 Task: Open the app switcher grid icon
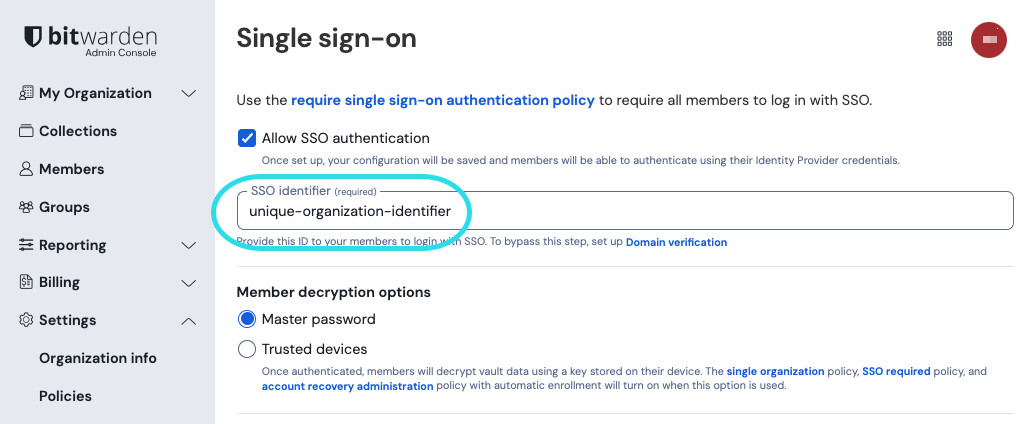click(944, 39)
